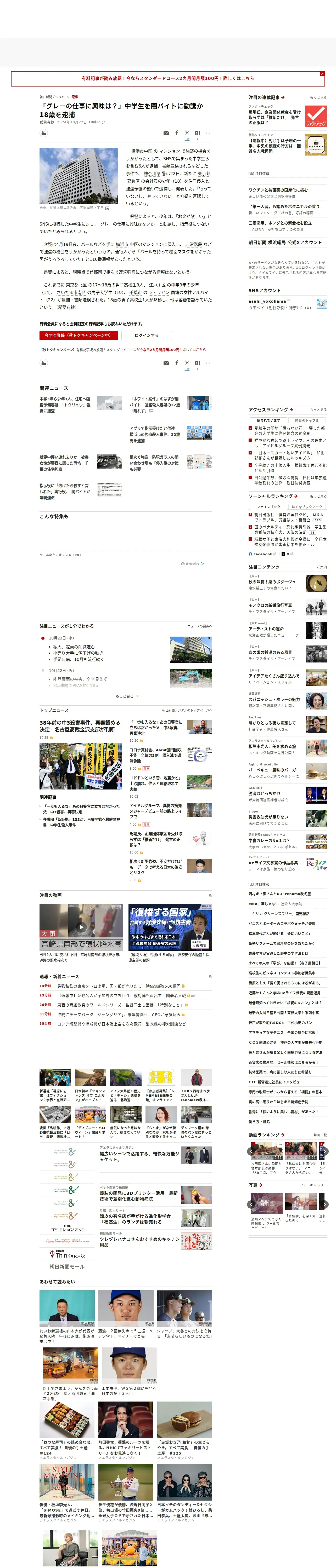Viewport: 336px width, 1568px height.
Task: Open 秋の味覚！栗のポタージュ content item
Action: (x=271, y=582)
